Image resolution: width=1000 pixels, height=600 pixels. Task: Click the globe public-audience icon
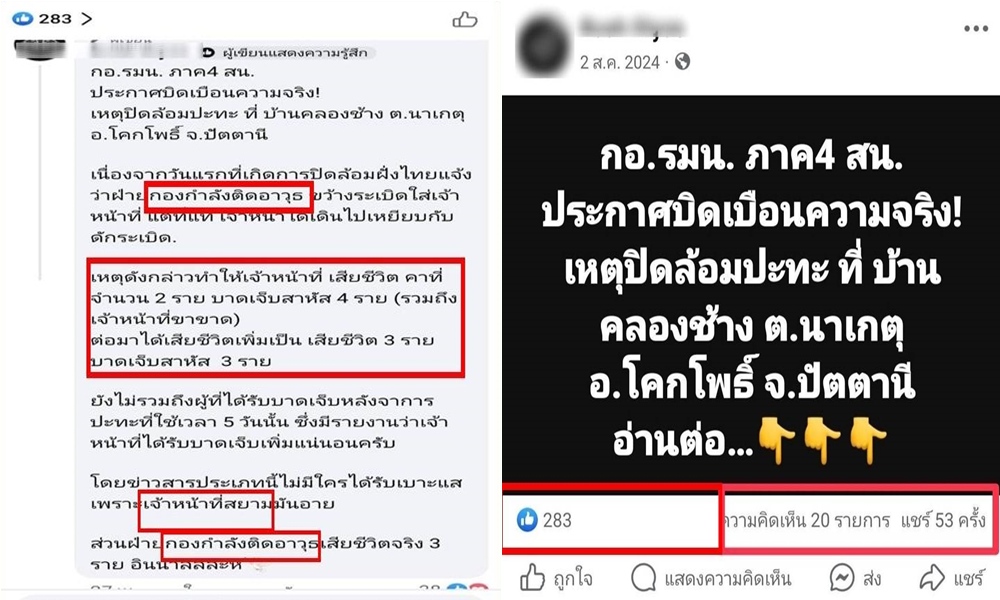(682, 61)
